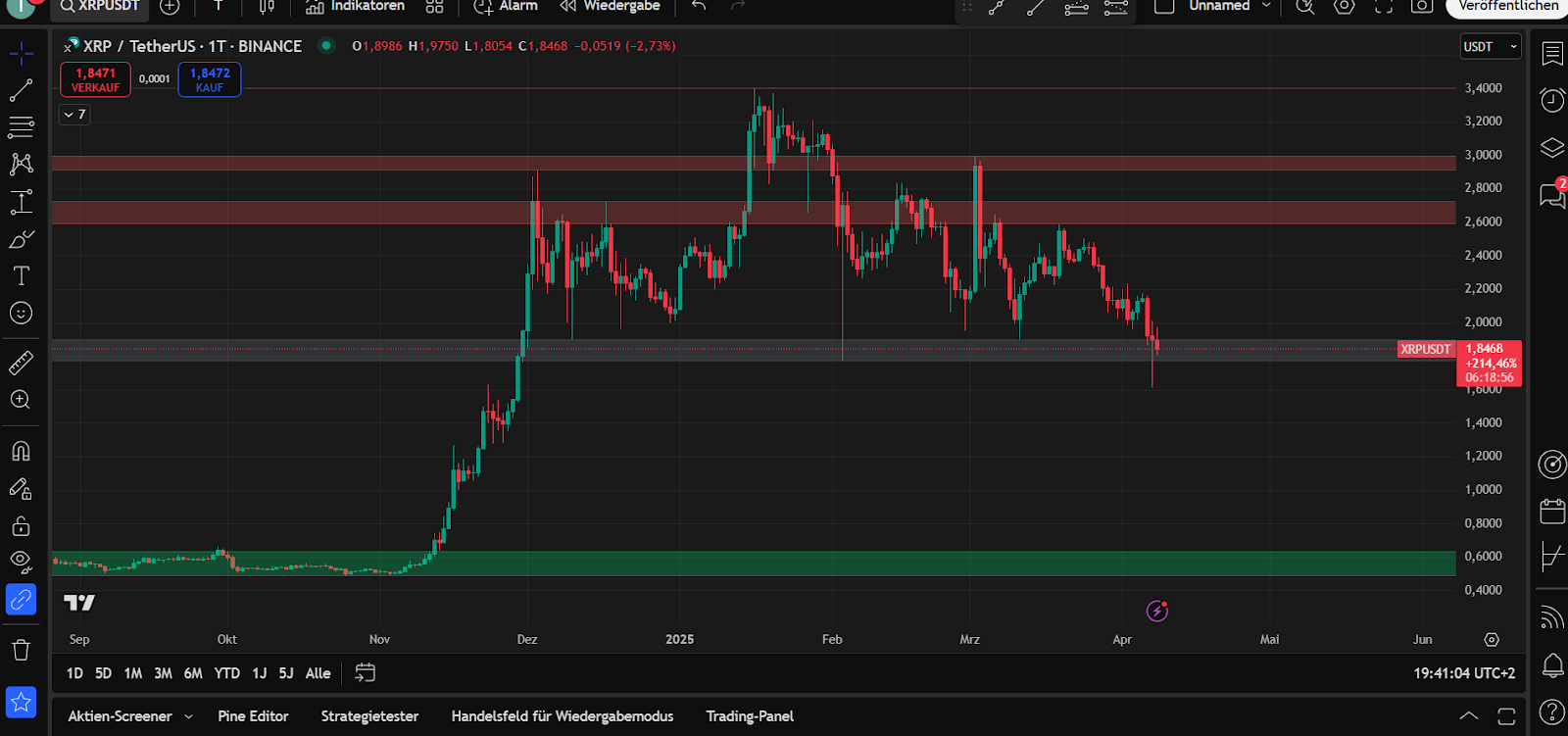This screenshot has height=736, width=1568.
Task: Click the purple lightning event marker
Action: pyautogui.click(x=1157, y=612)
